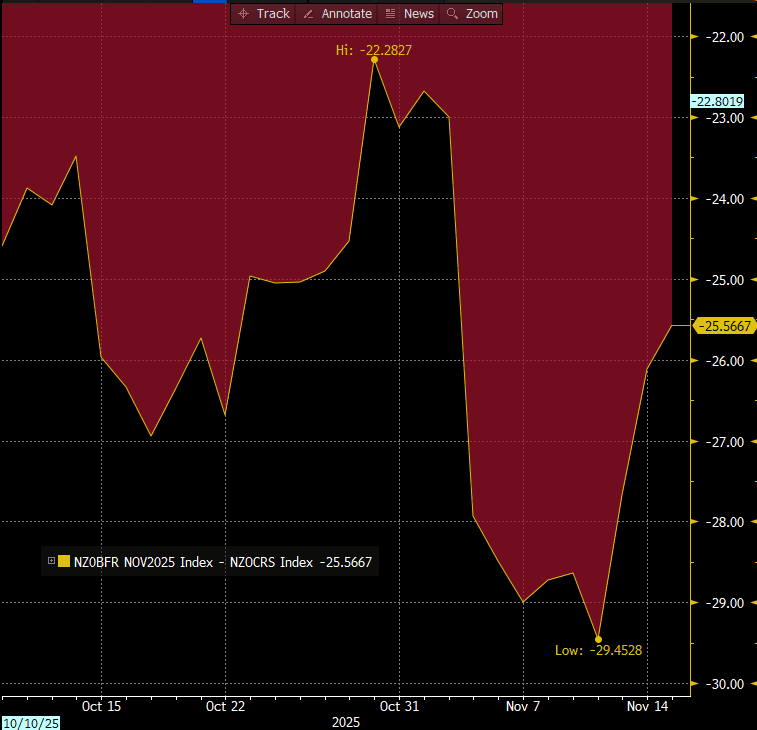Expand the legend box for NZ0BFR series
The image size is (757, 730).
pos(51,562)
